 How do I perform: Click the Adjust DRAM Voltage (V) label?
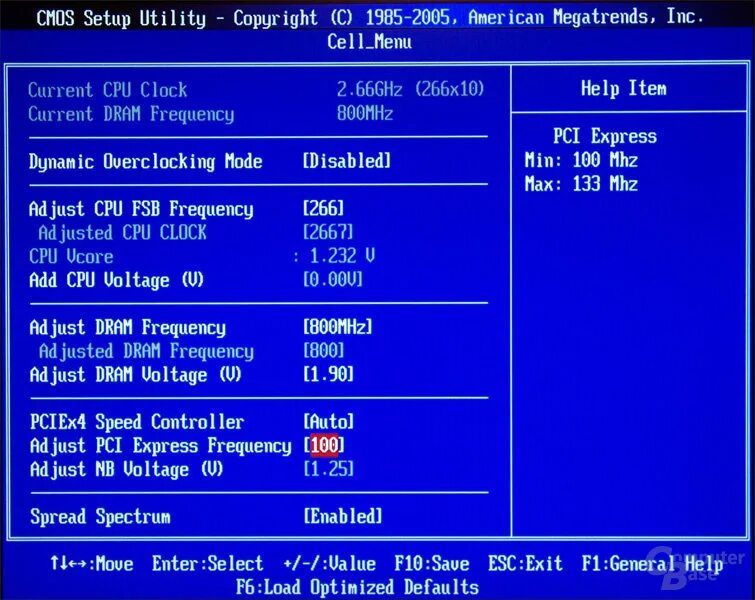(135, 375)
